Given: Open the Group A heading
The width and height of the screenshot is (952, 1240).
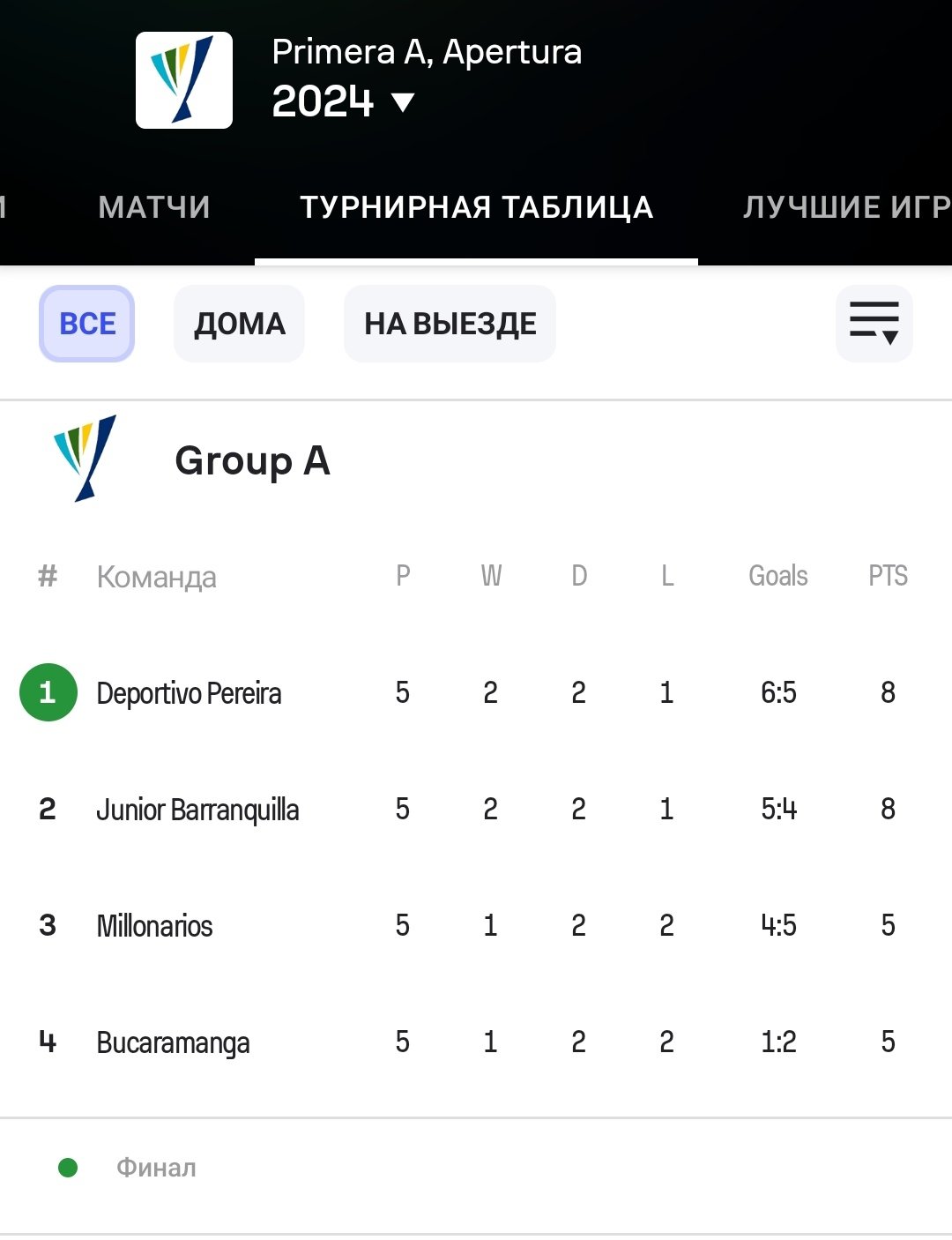Looking at the screenshot, I should pos(252,461).
